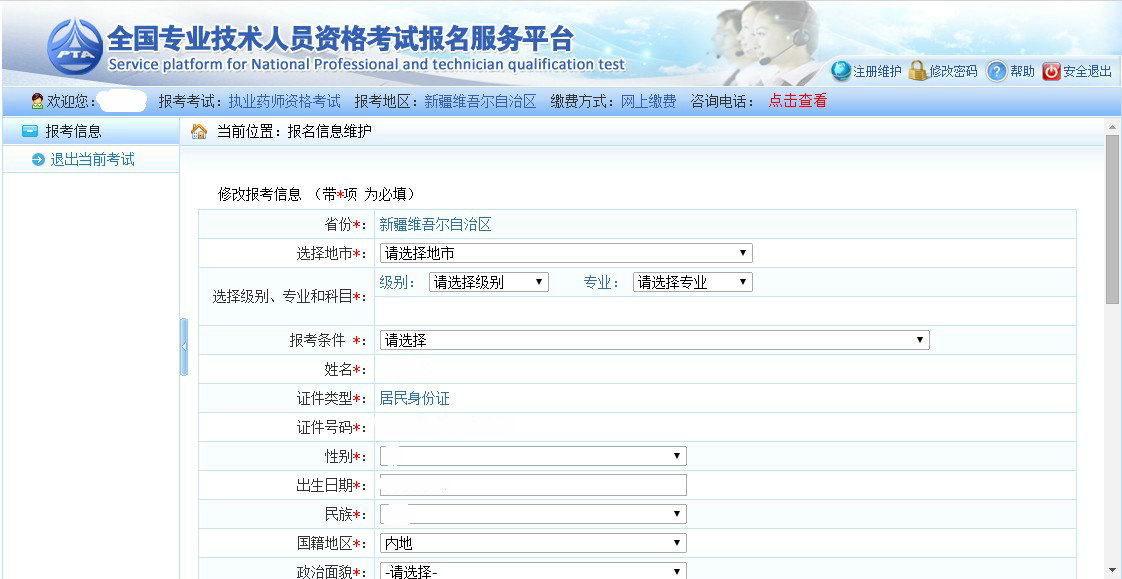The width and height of the screenshot is (1122, 579).
Task: Expand the 级别 dropdown list
Action: pos(540,281)
